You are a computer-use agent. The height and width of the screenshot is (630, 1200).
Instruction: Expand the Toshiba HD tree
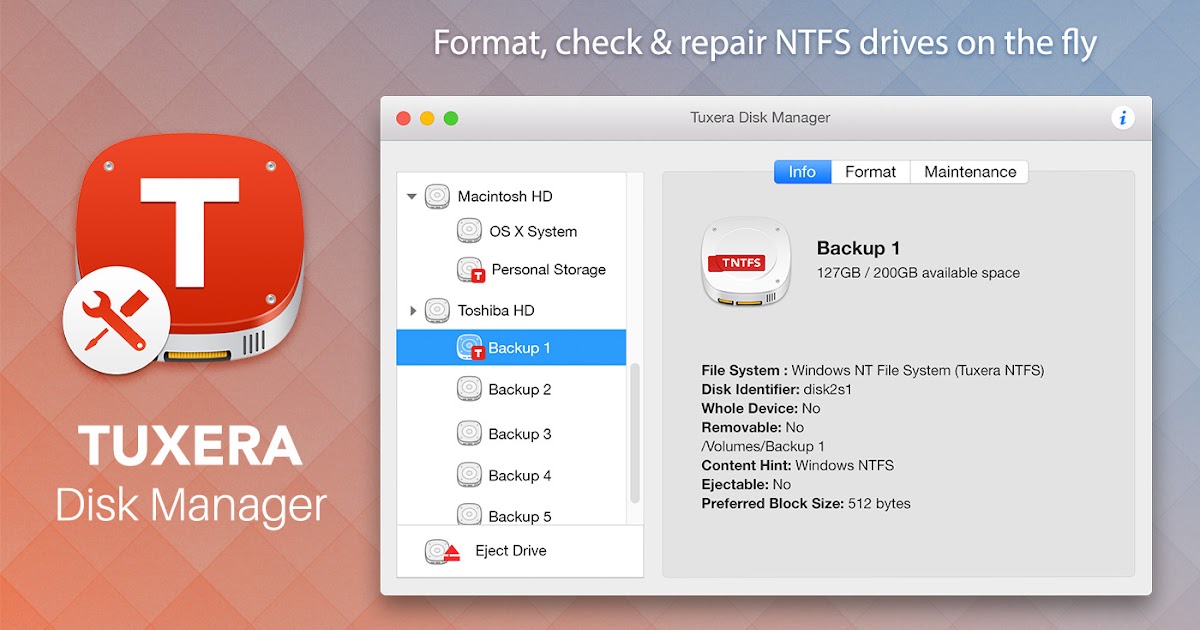pos(413,311)
